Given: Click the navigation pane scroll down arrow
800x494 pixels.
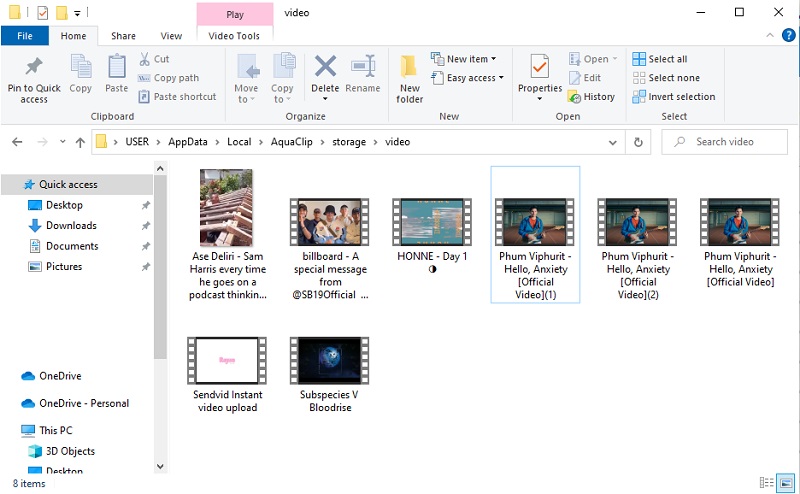Looking at the screenshot, I should click(160, 466).
